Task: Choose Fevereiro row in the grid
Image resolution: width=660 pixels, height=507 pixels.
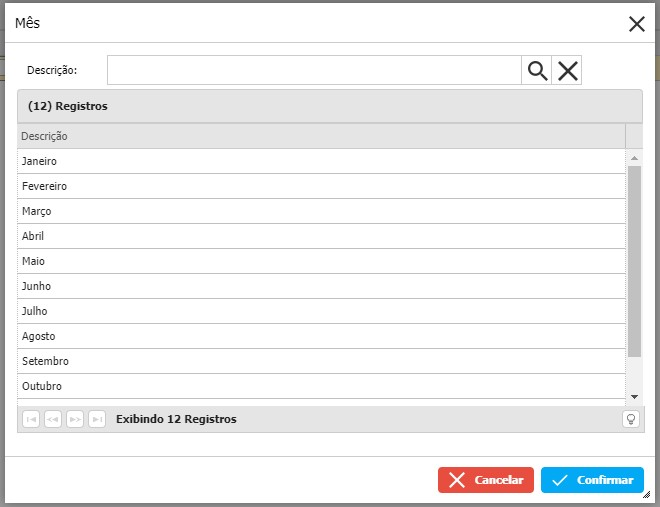Action: pos(320,186)
